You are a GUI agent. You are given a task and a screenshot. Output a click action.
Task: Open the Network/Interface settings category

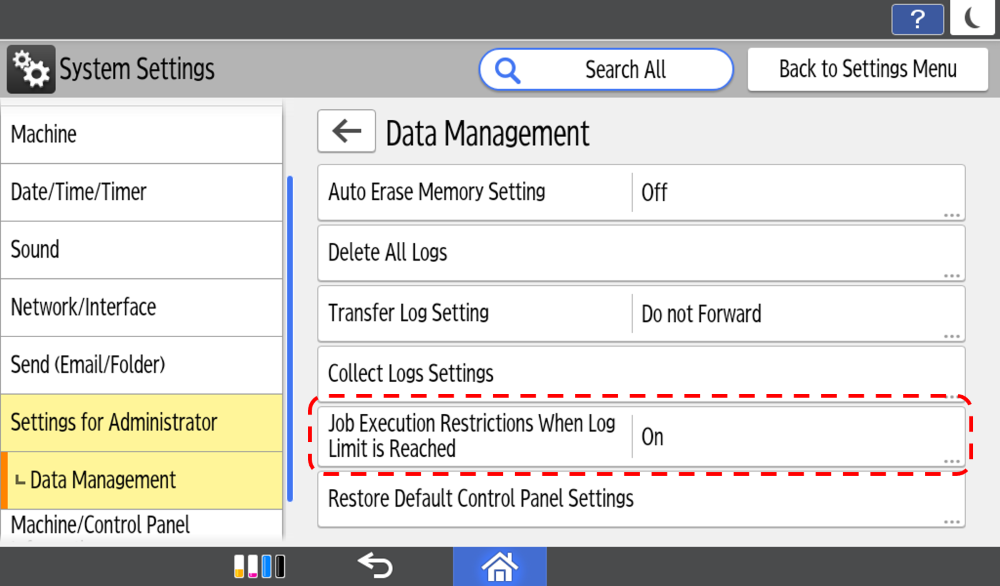tap(141, 307)
